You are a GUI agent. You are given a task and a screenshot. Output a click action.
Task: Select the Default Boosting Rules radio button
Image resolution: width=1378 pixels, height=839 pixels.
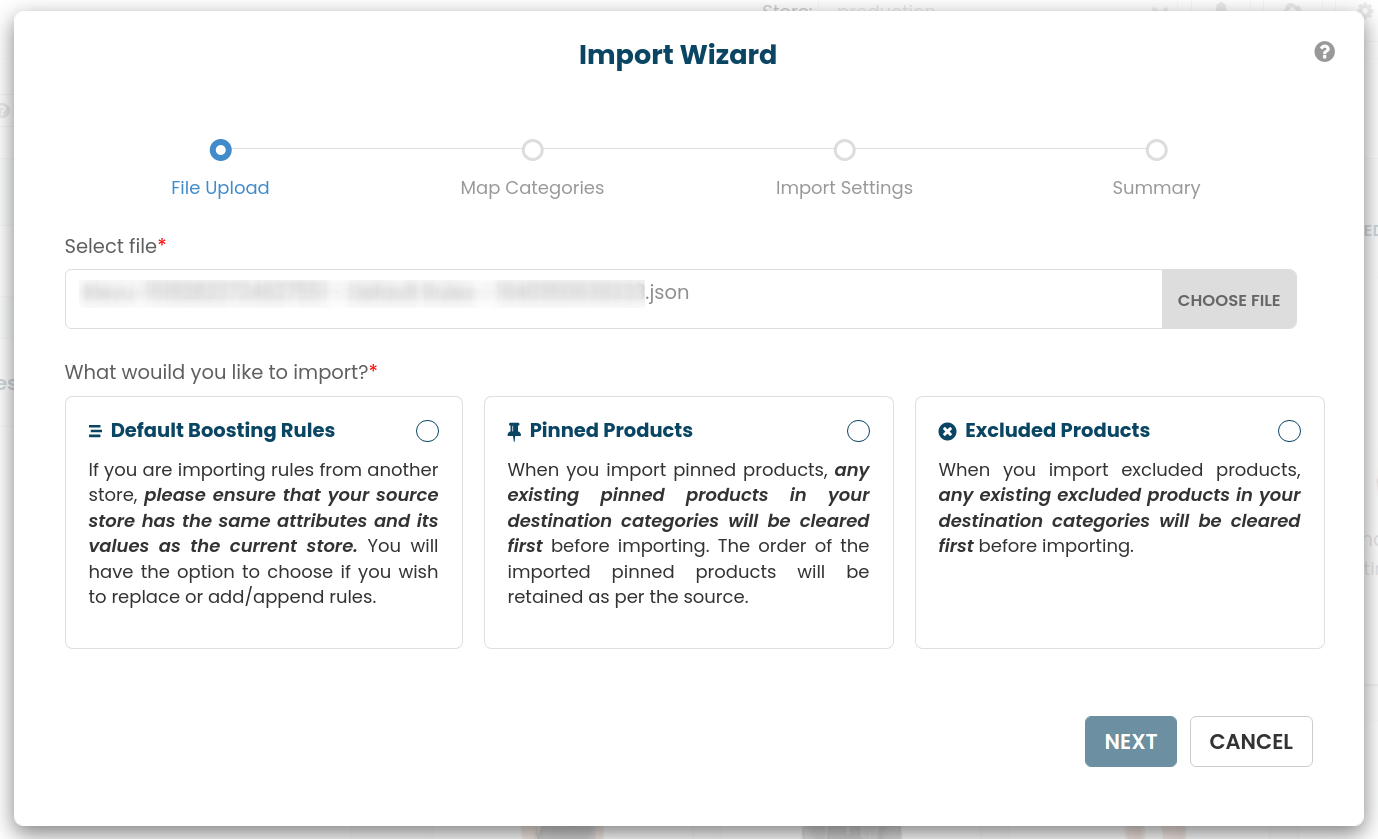click(x=427, y=431)
